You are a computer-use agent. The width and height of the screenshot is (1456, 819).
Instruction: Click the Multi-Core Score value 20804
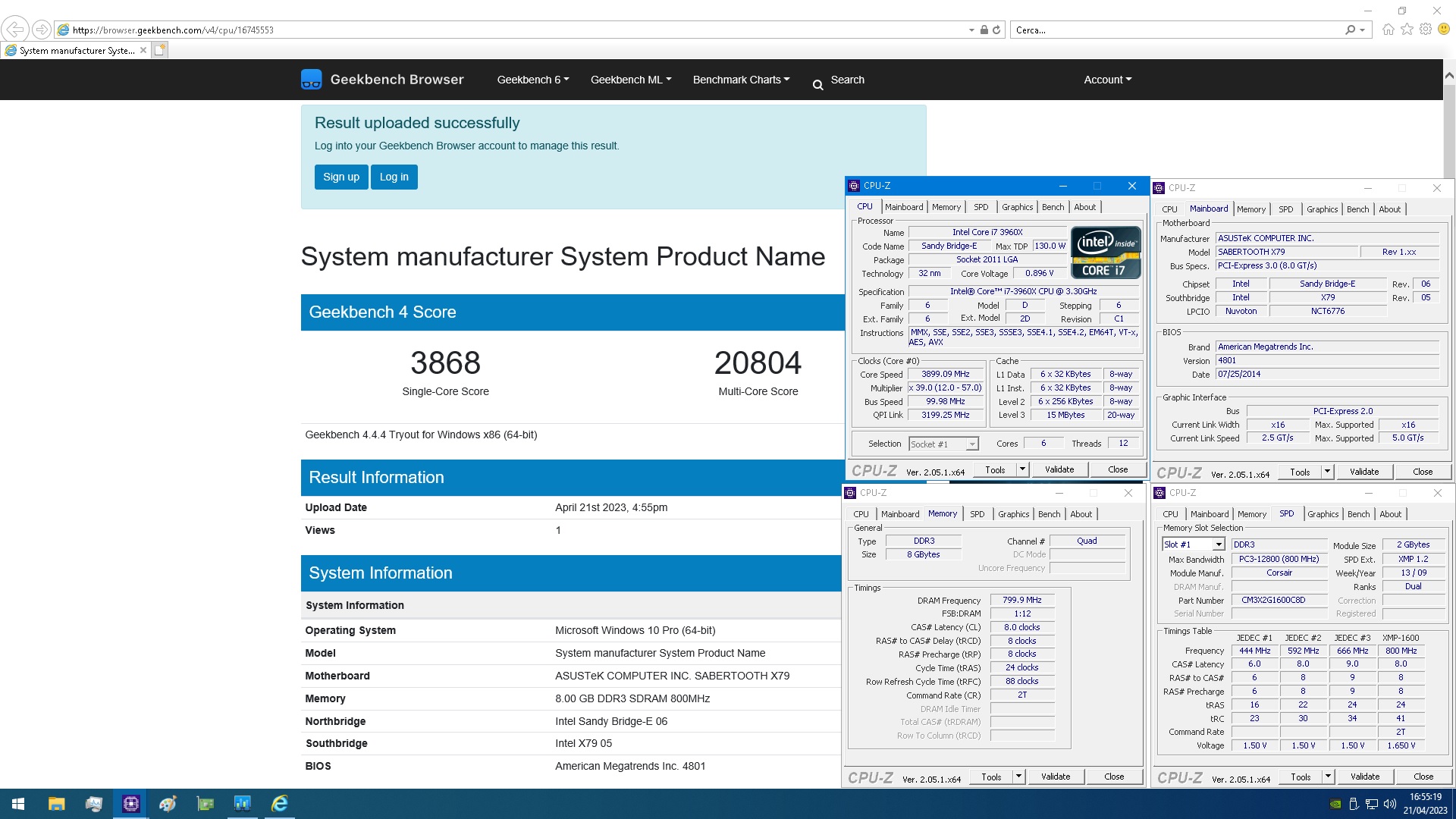click(x=758, y=363)
